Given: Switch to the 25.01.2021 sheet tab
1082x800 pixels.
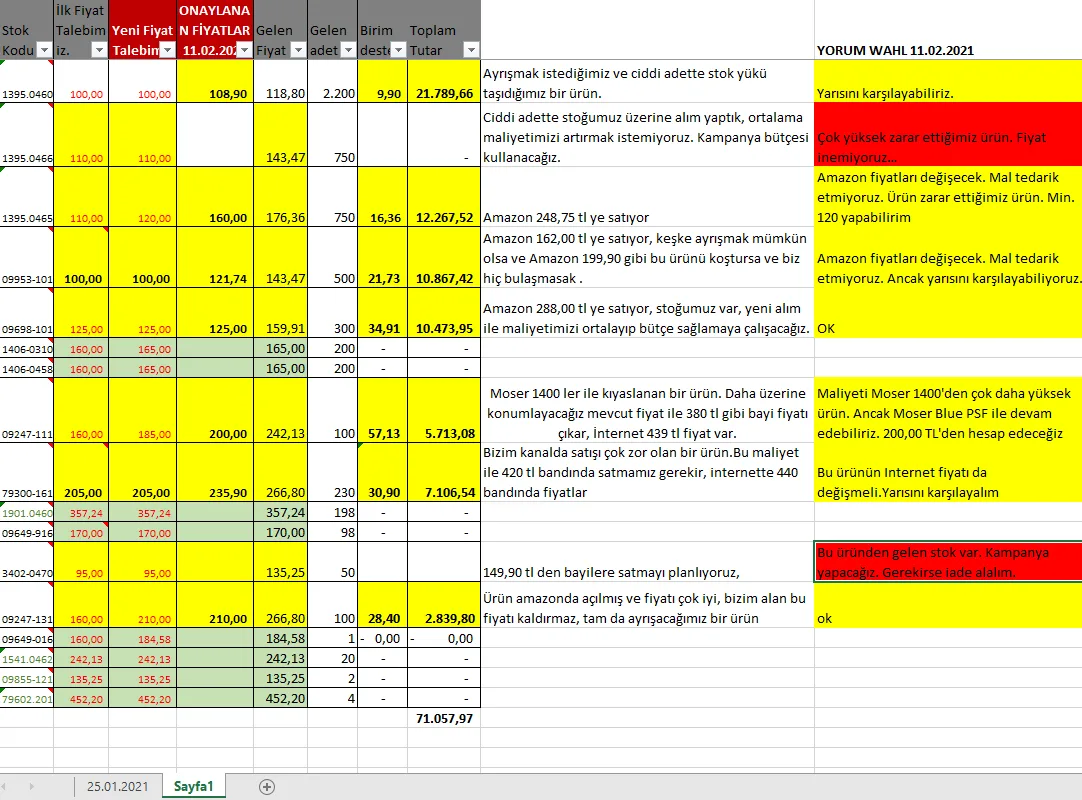Looking at the screenshot, I should [x=117, y=786].
